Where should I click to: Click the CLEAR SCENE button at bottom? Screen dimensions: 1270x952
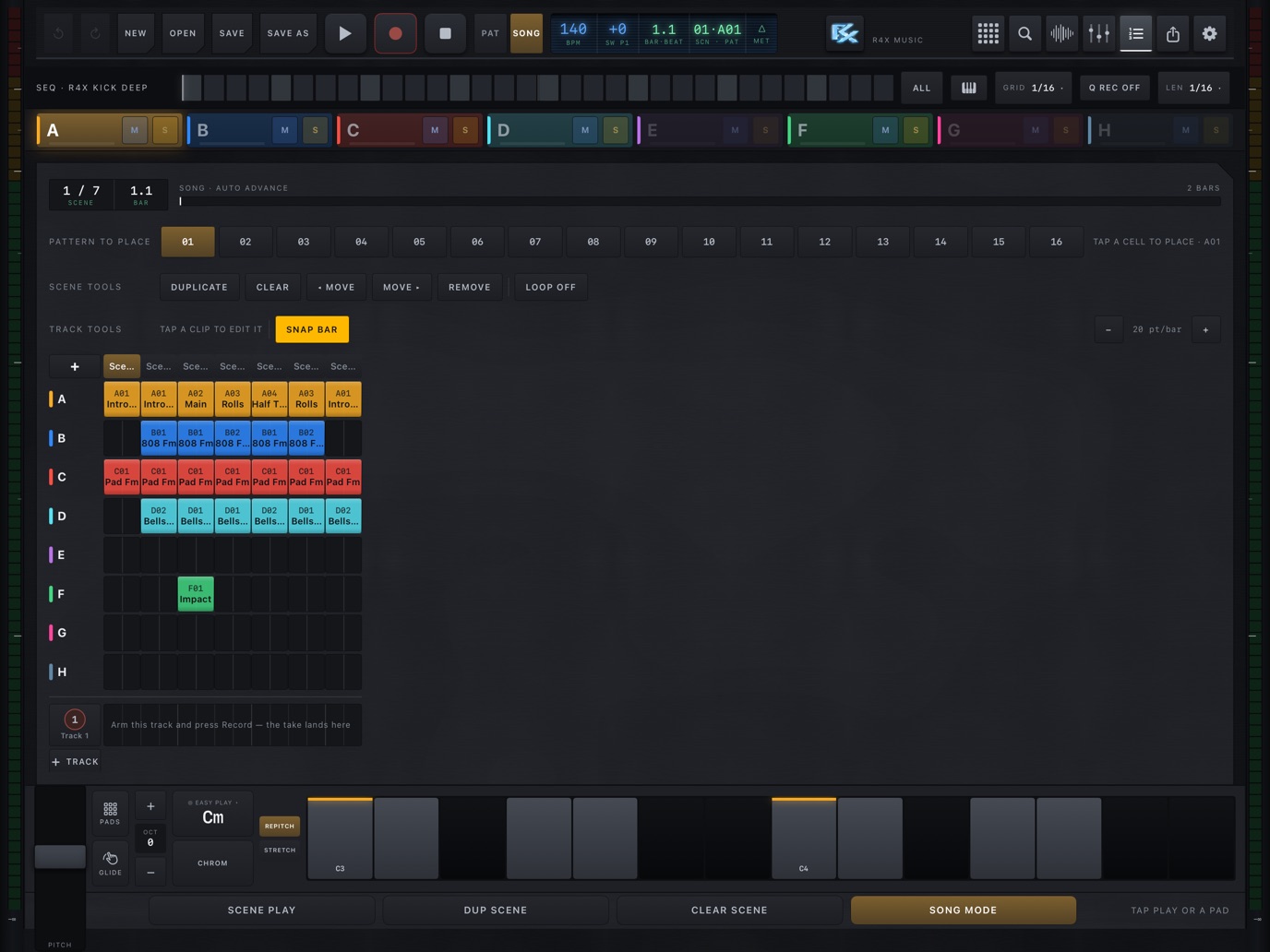tap(729, 910)
